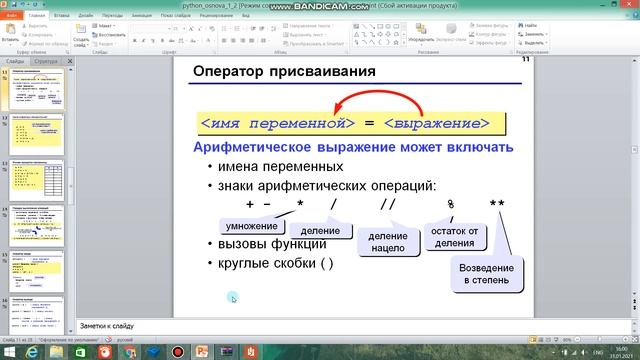Screen dimensions: 640x360
Task: Click the Find (Найти) binoculars button
Action: click(527, 25)
